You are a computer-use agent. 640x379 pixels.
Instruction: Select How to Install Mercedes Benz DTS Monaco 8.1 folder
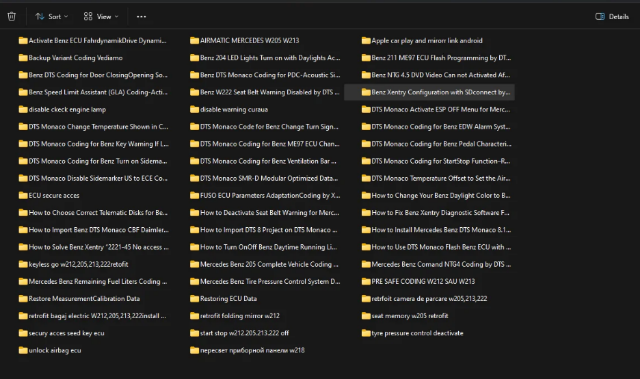(x=441, y=230)
